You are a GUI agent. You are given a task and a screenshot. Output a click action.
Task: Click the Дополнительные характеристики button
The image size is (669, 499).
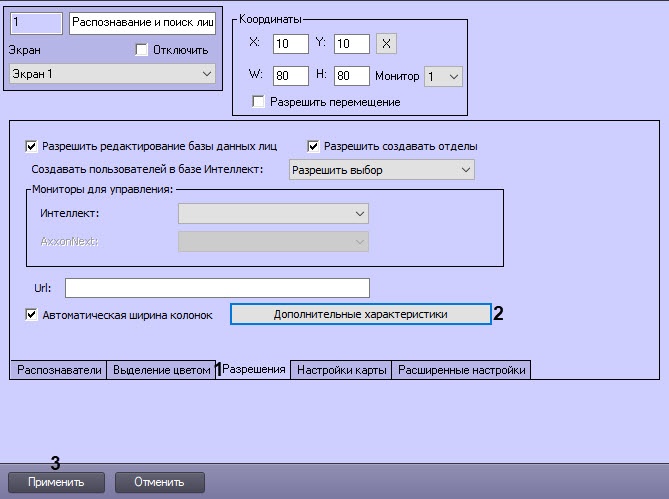[361, 314]
